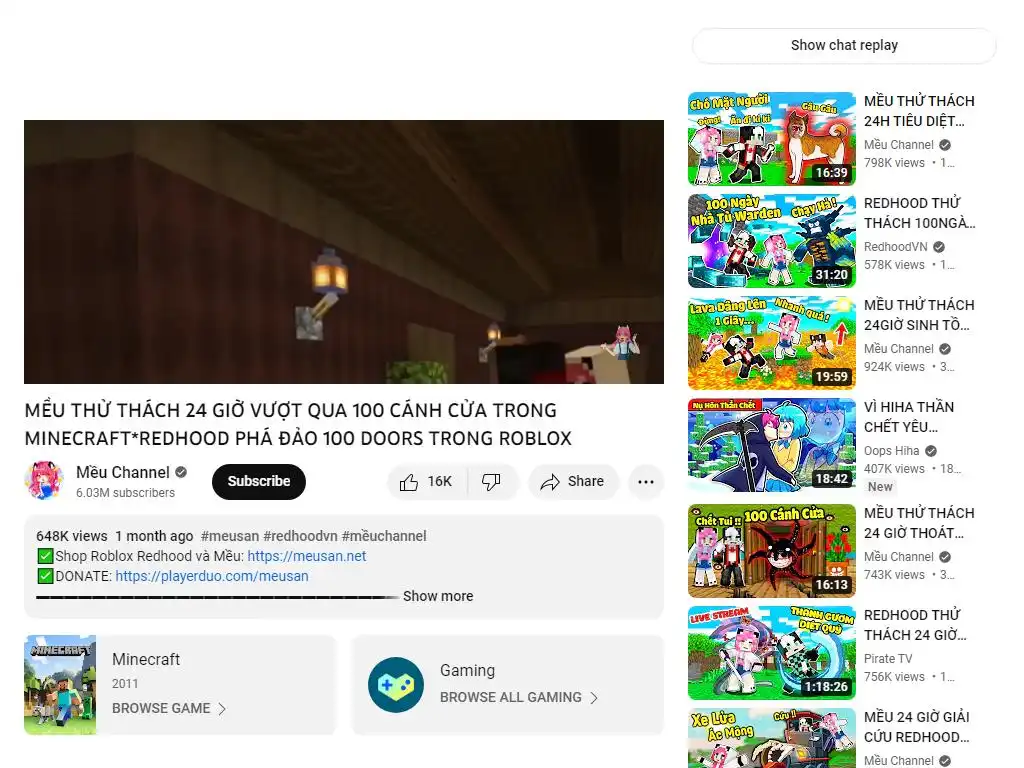This screenshot has width=1024, height=768.
Task: Open Mều Channel name link below title
Action: [x=123, y=472]
